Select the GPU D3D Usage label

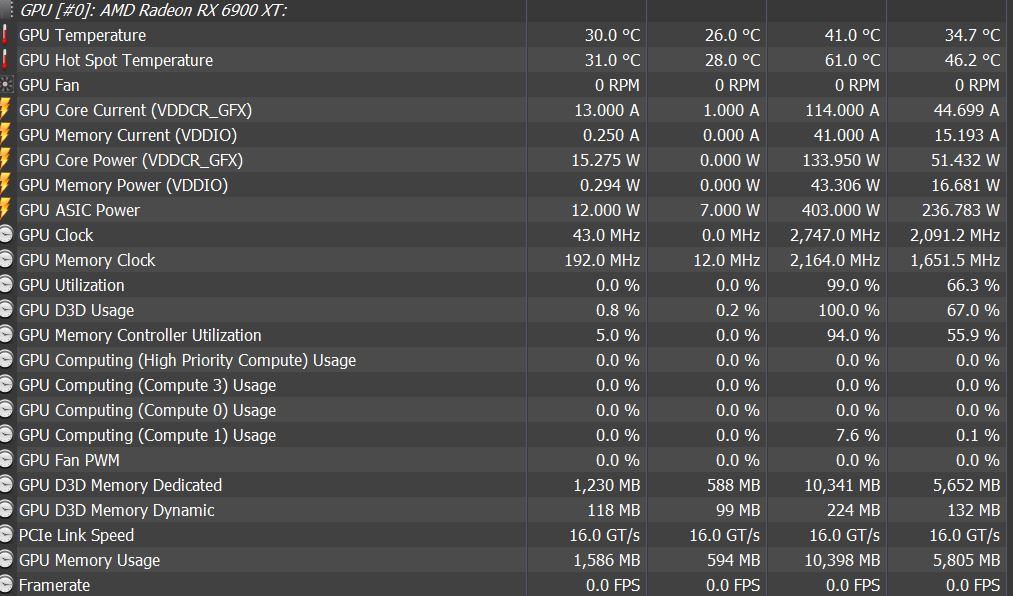pyautogui.click(x=77, y=311)
